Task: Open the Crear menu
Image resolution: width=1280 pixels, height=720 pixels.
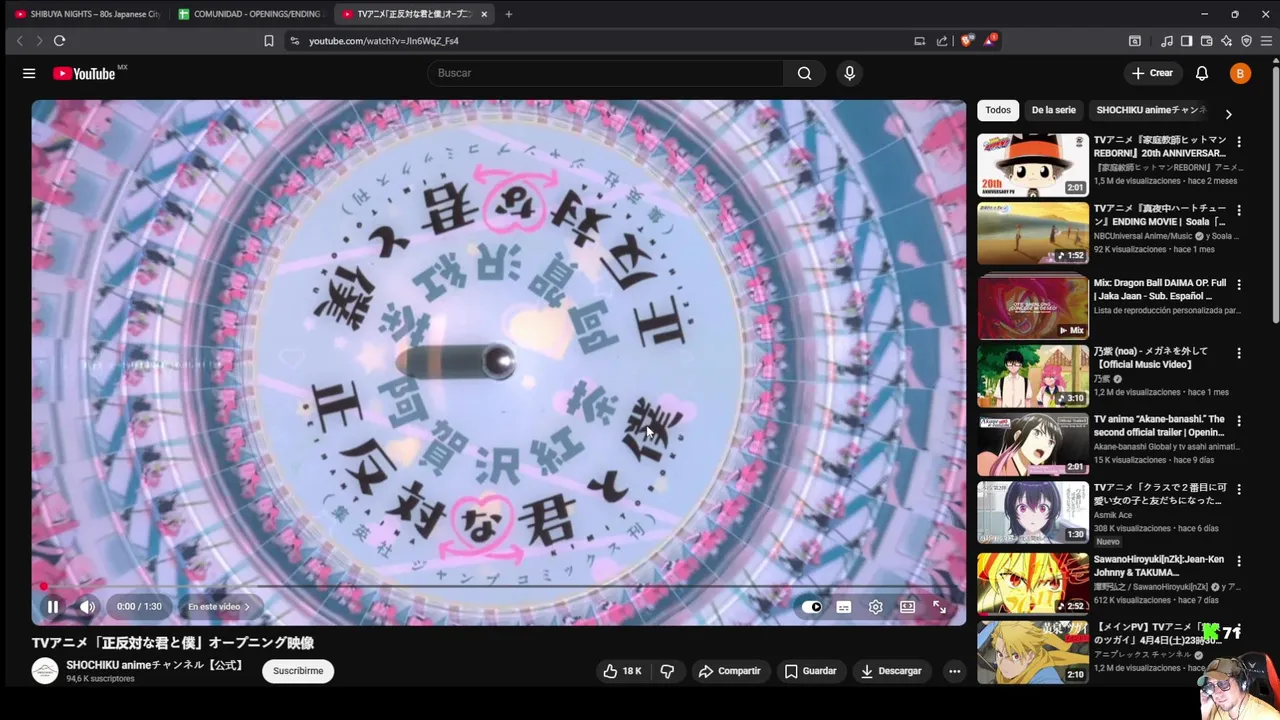Action: pos(1152,73)
